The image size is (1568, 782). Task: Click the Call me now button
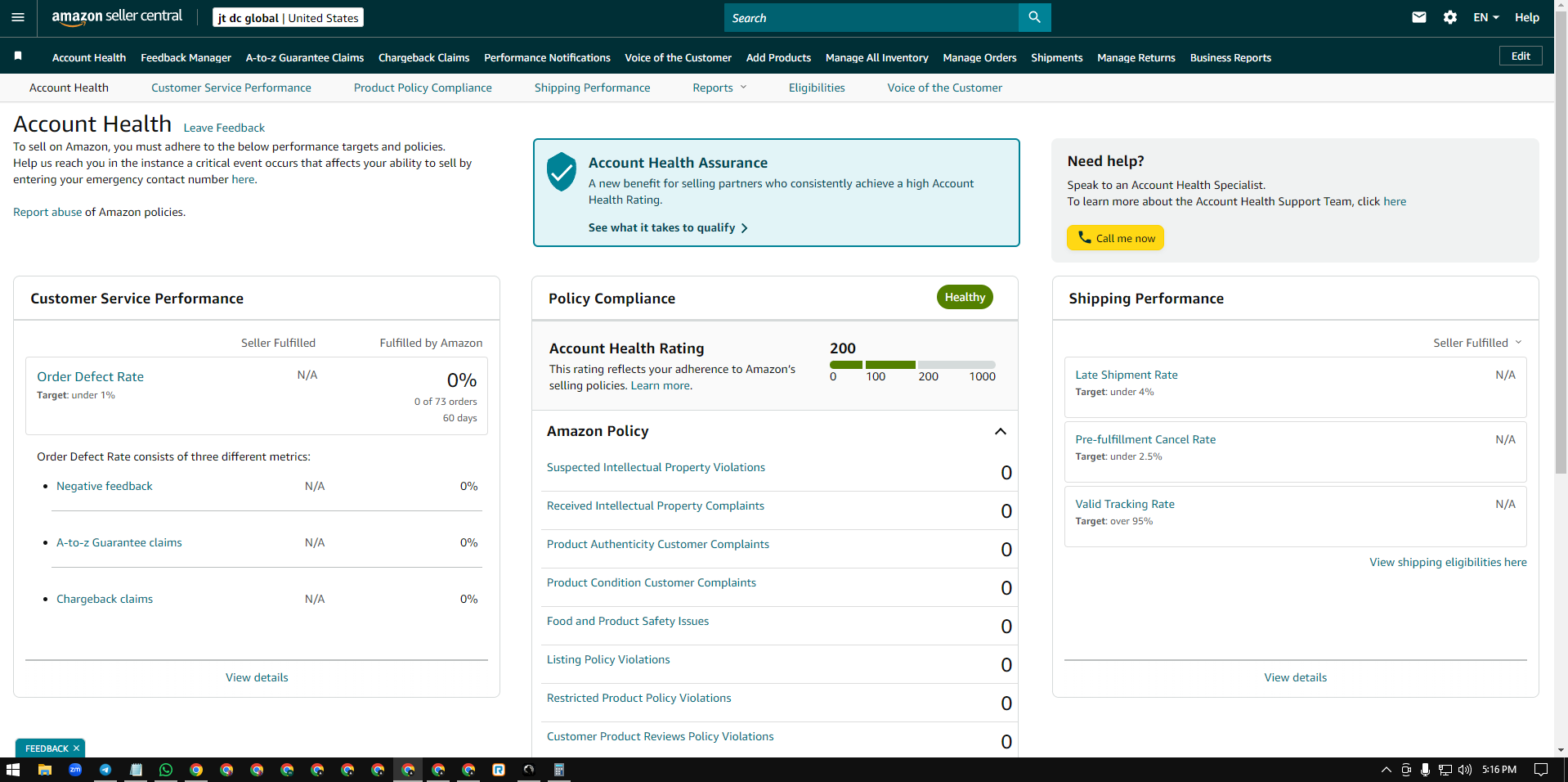point(1115,238)
